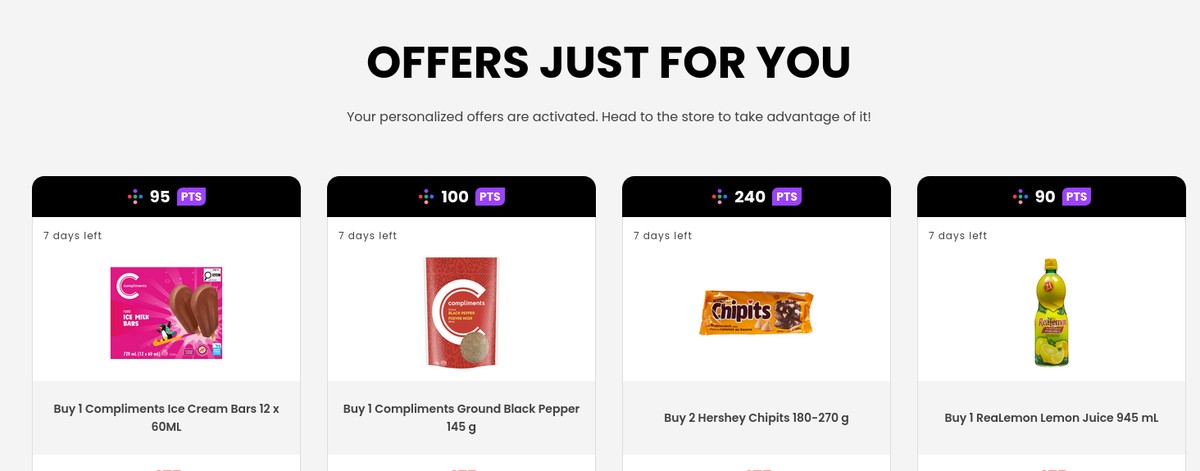Click the Buy 1 ReaLemon Lemon Juice offer title
Screen dimensions: 1200x471
point(1051,418)
